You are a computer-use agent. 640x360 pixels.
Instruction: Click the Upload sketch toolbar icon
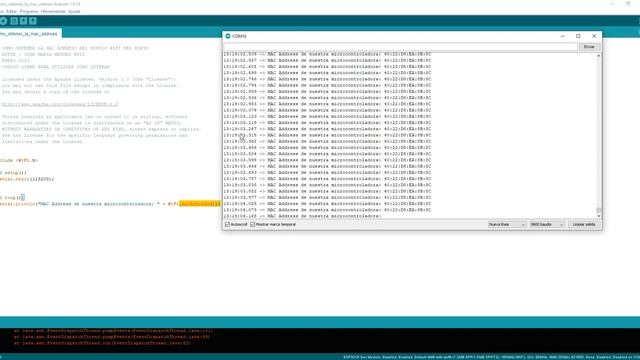(x=3, y=21)
